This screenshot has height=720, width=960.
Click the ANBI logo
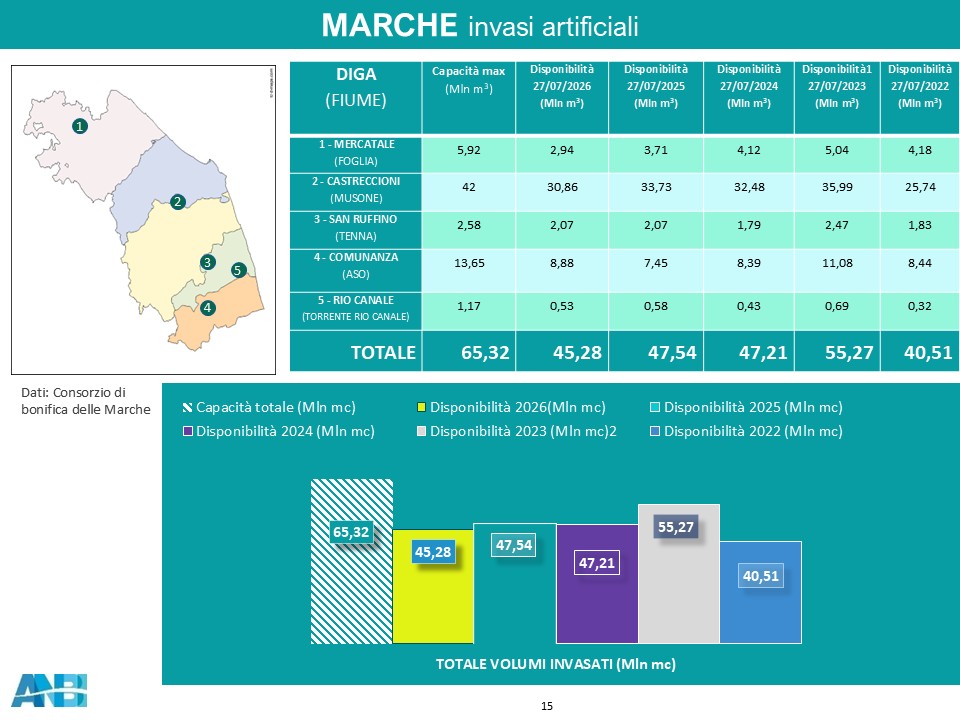(x=50, y=690)
